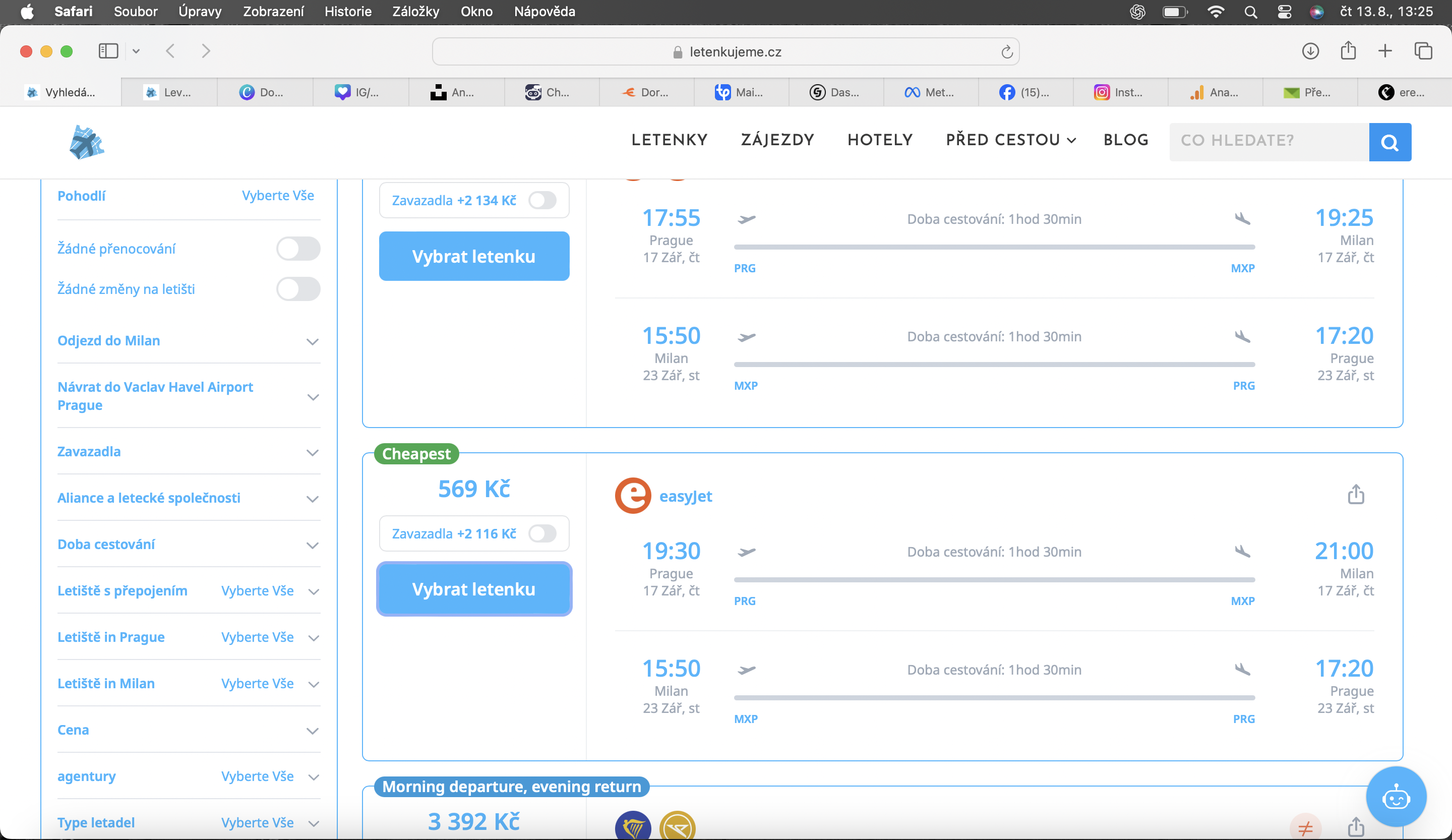Image resolution: width=1452 pixels, height=840 pixels.
Task: Click the red not-equal icon in bottom card
Action: 1305,827
